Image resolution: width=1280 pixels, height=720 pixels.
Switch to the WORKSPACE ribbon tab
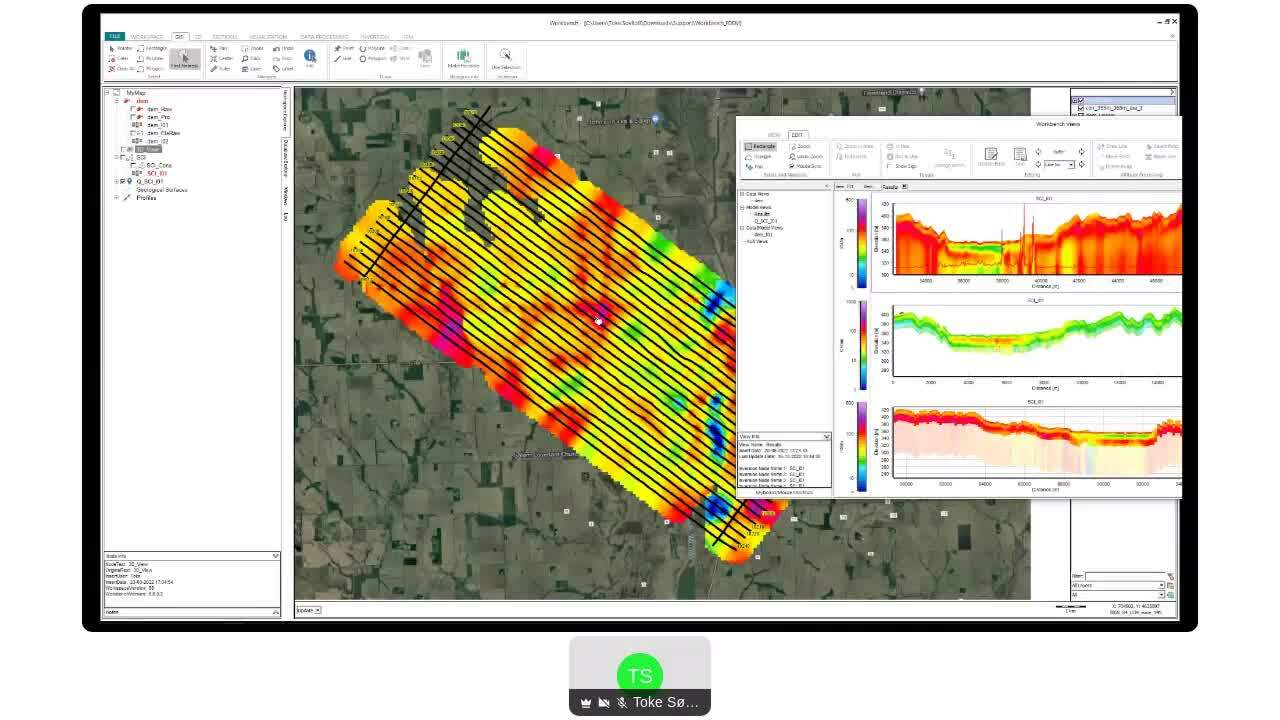click(x=146, y=36)
